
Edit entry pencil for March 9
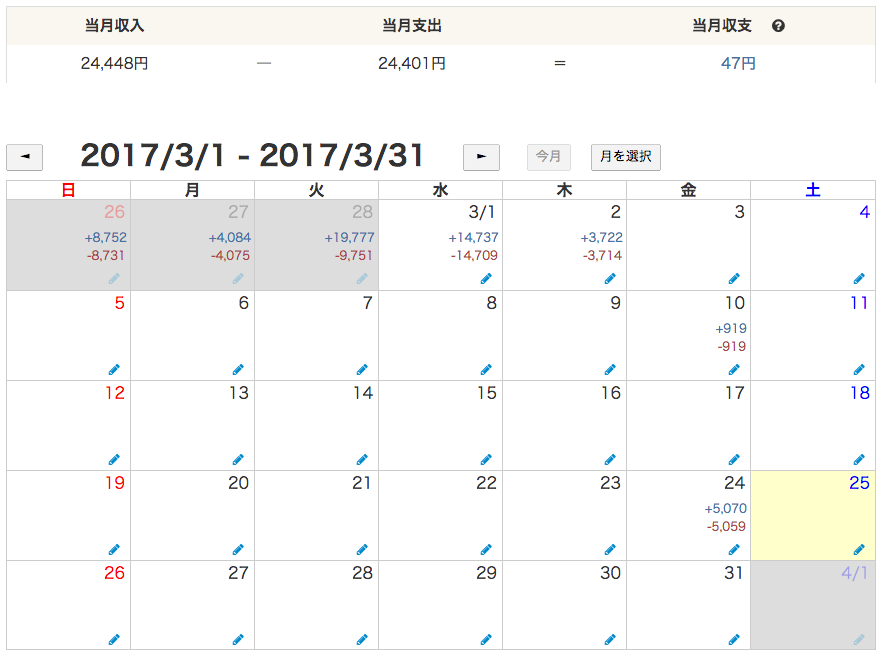tap(610, 370)
